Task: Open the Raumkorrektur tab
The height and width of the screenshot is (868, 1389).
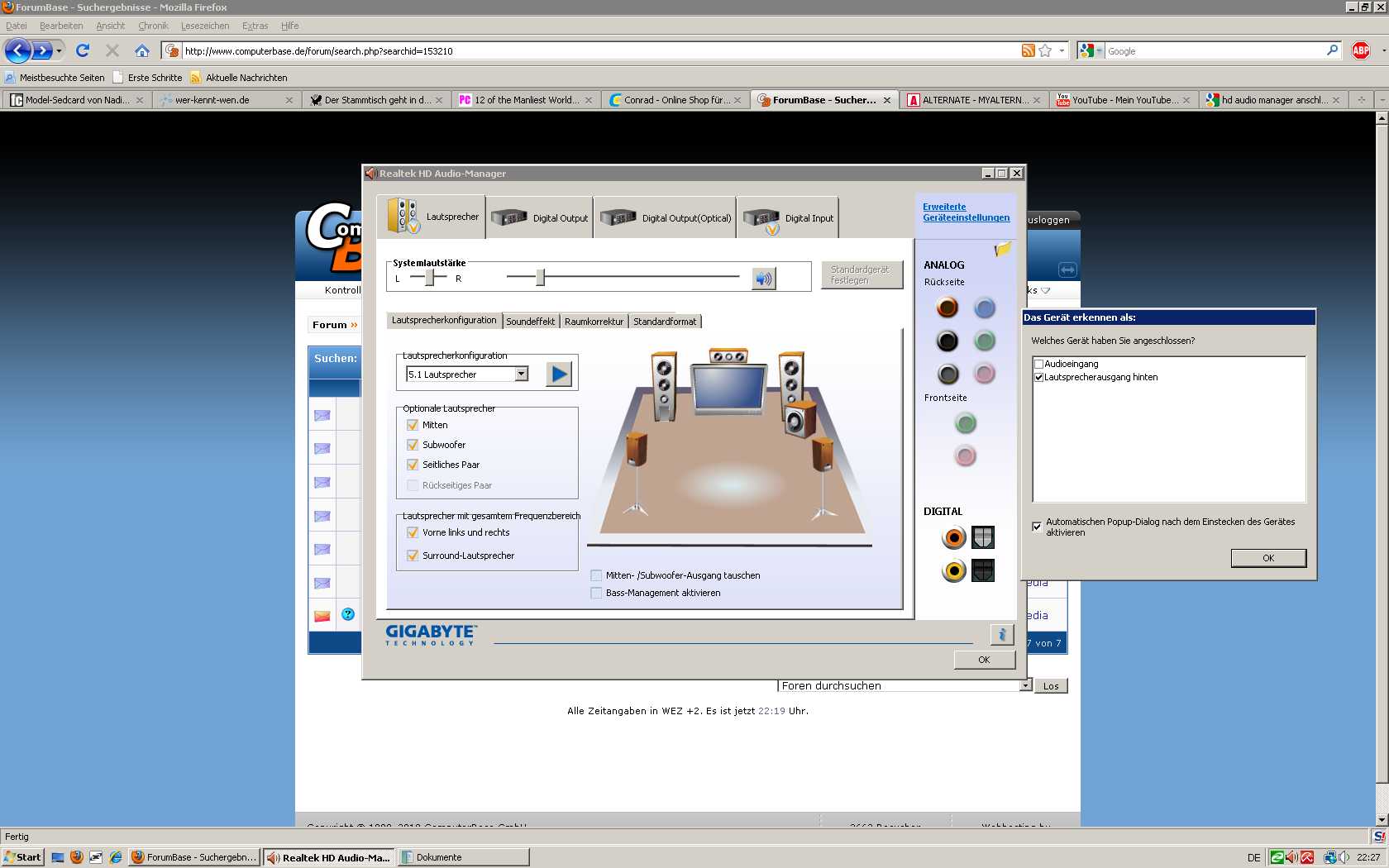Action: pos(594,322)
